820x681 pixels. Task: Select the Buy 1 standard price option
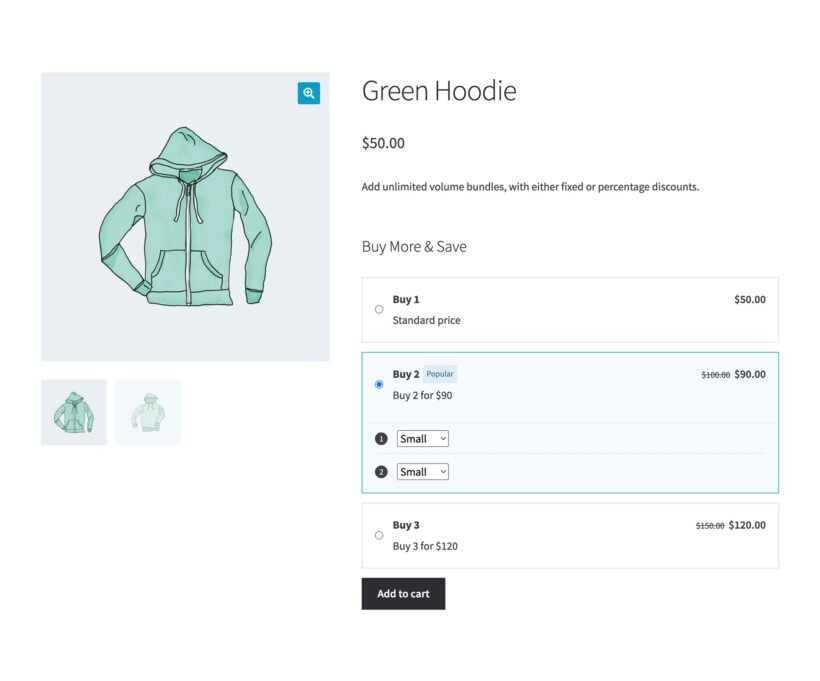coord(379,309)
